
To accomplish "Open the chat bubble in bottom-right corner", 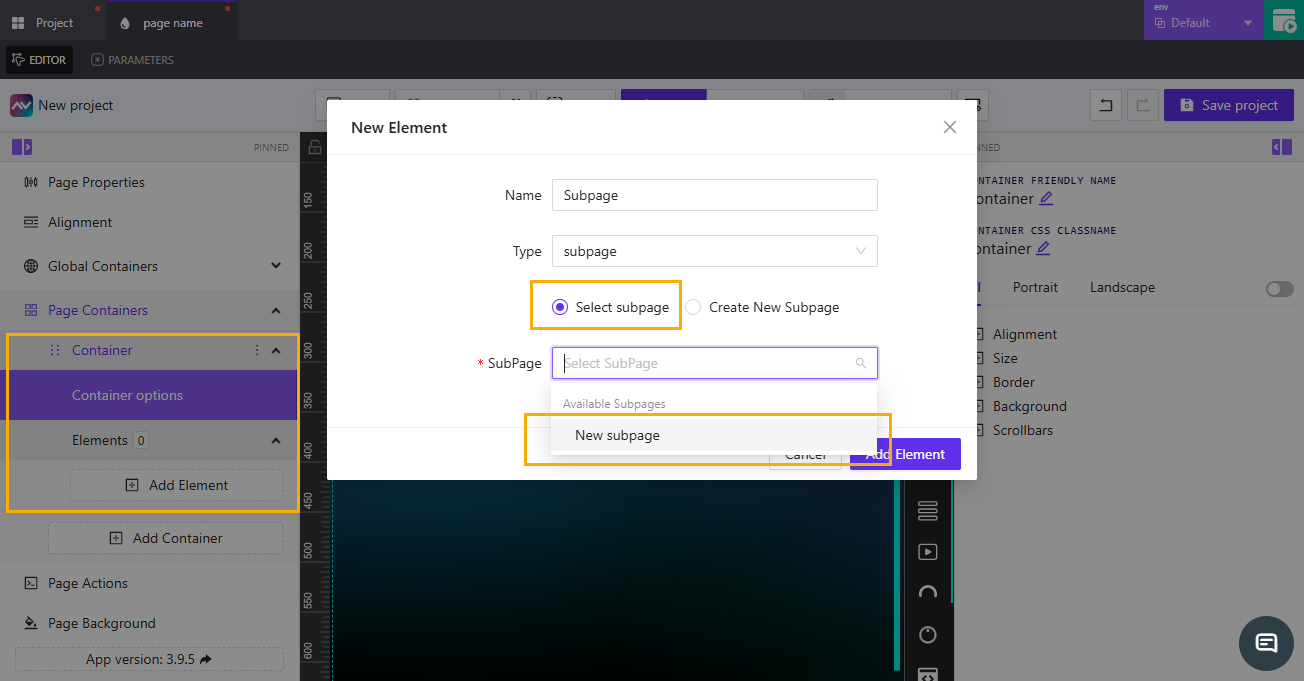I will (1266, 643).
